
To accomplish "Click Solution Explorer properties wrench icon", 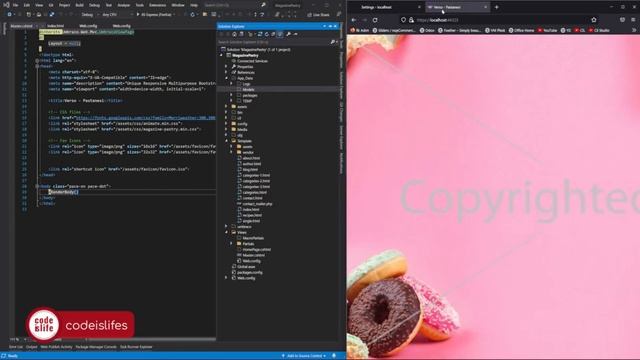I will 288,34.
